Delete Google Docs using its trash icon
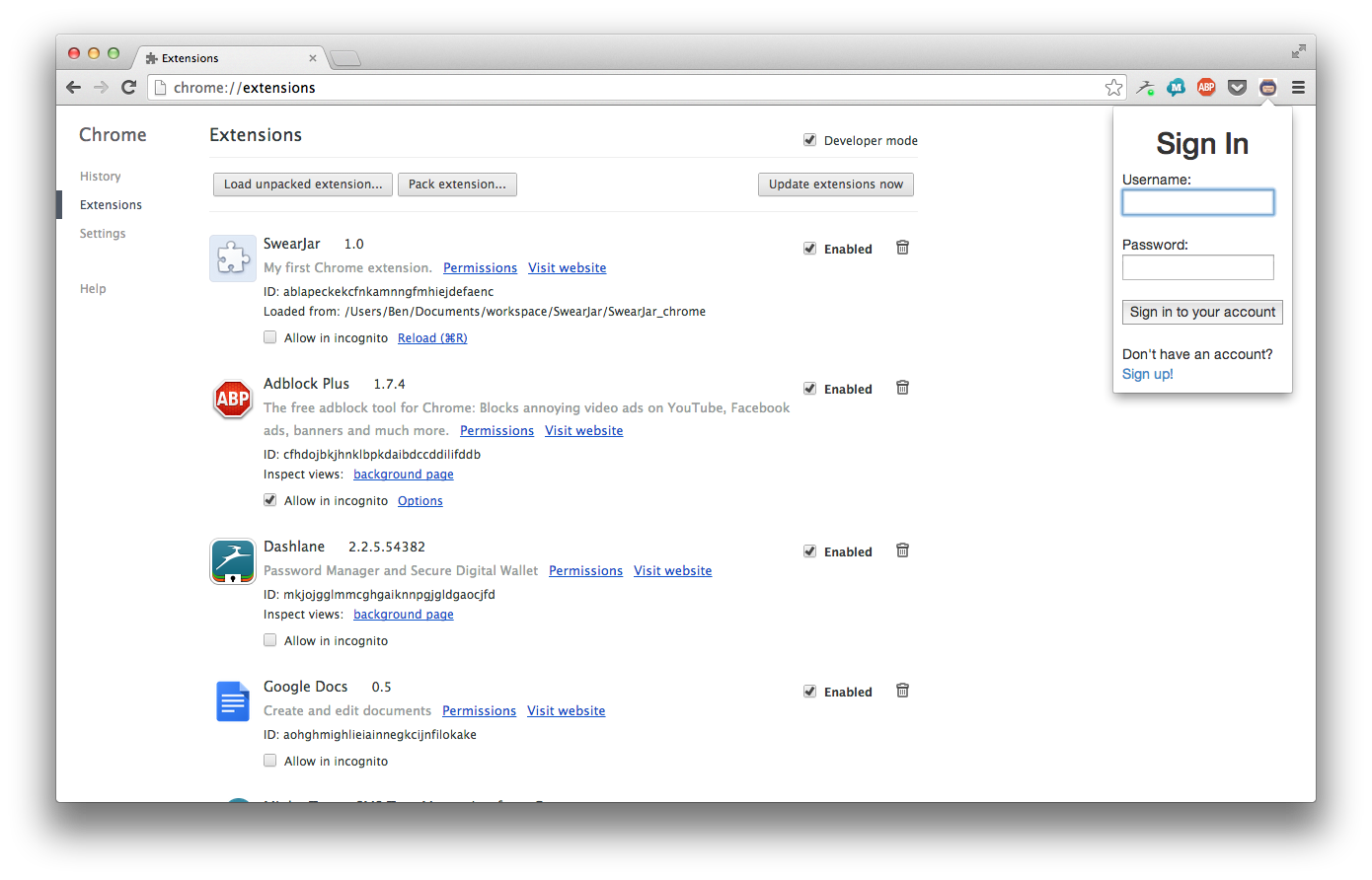 902,691
